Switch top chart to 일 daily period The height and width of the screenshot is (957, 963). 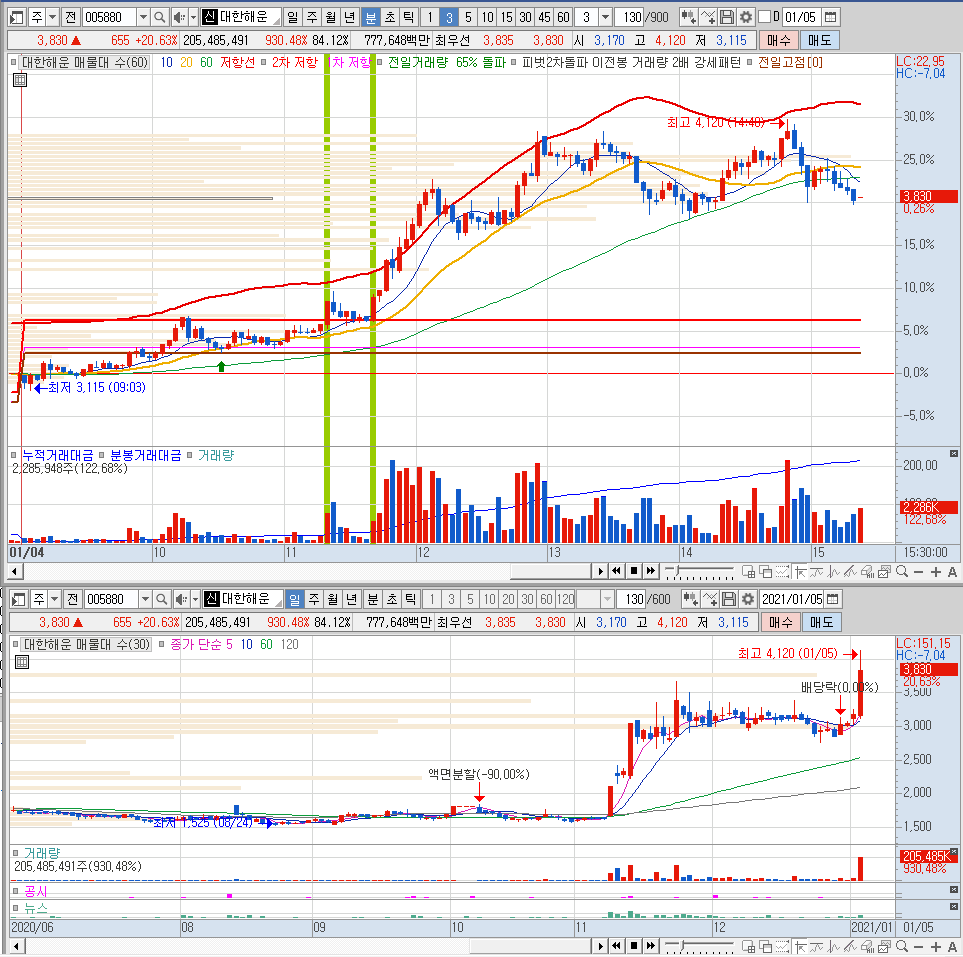tap(294, 17)
